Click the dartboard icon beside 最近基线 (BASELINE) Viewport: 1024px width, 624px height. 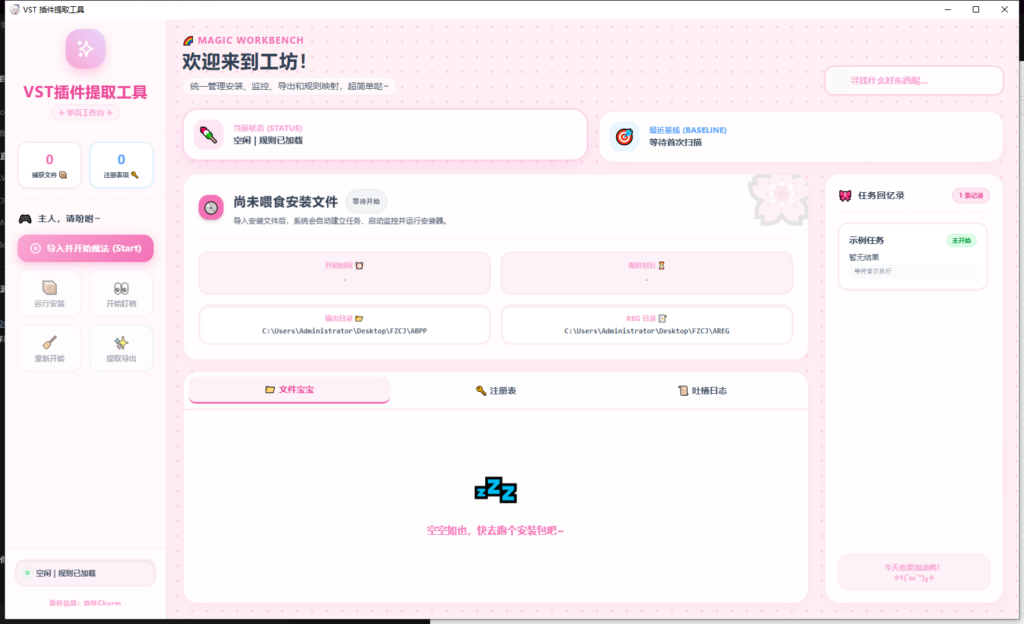point(625,134)
